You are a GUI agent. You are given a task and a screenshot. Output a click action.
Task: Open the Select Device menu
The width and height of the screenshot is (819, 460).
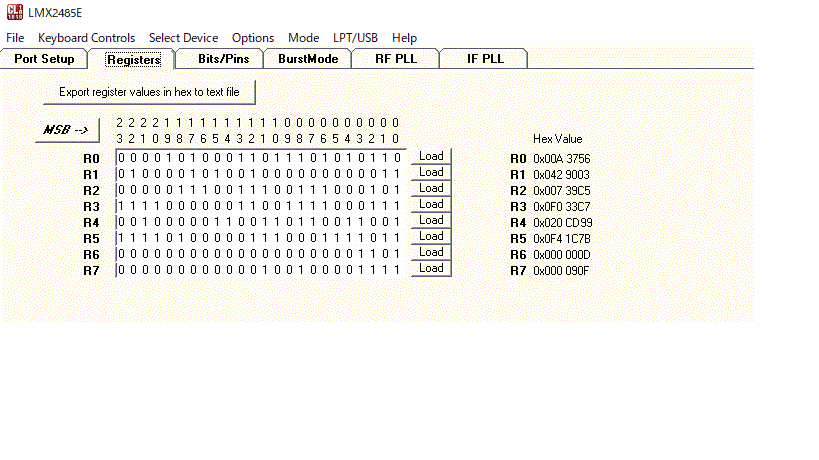pyautogui.click(x=183, y=38)
